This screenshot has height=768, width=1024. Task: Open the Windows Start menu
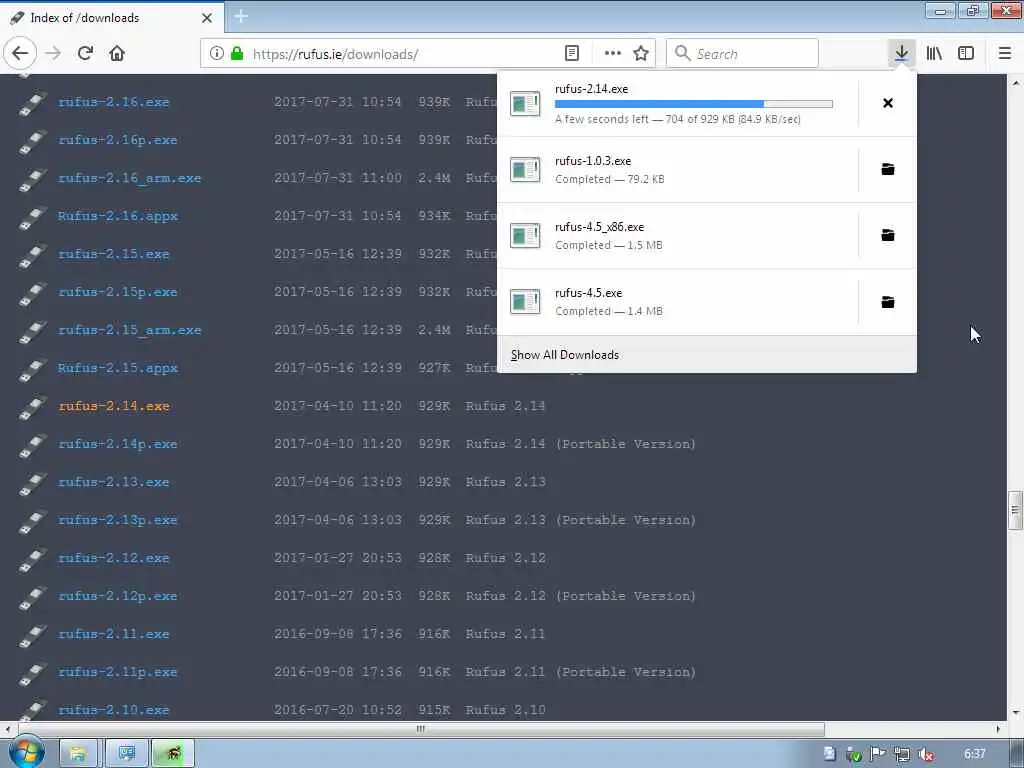point(26,752)
